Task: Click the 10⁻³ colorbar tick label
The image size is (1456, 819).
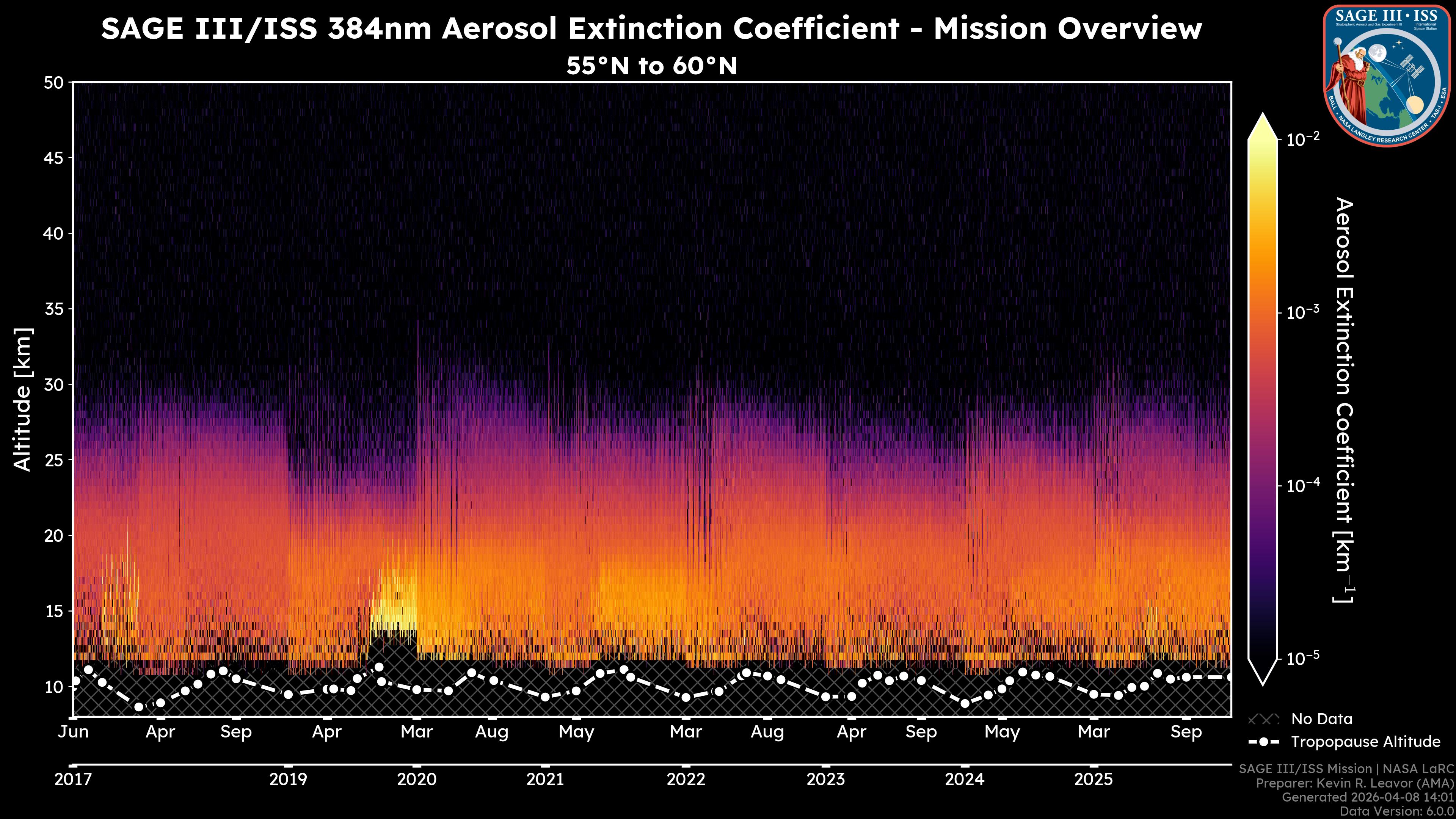Action: 1304,312
